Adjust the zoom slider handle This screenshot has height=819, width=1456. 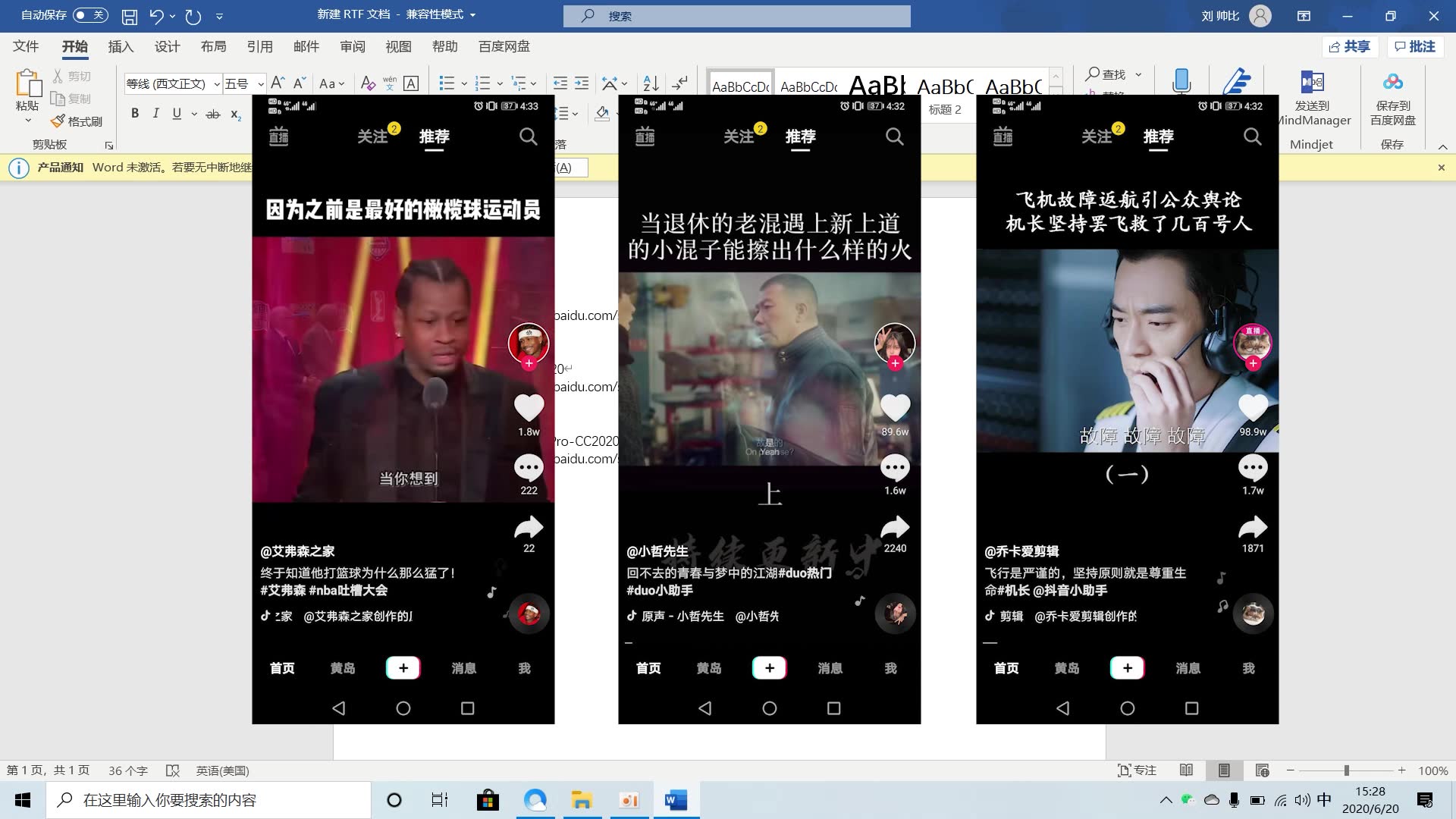(1346, 770)
